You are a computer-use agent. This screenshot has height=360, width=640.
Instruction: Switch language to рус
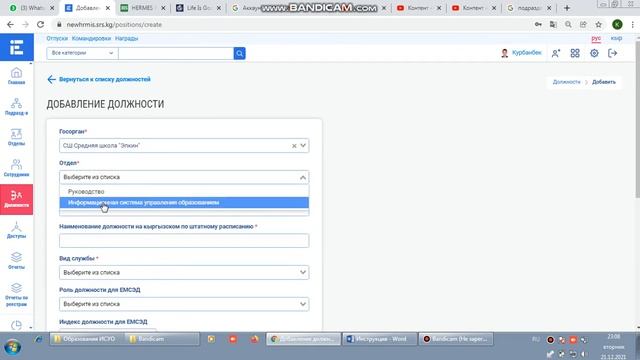point(596,38)
